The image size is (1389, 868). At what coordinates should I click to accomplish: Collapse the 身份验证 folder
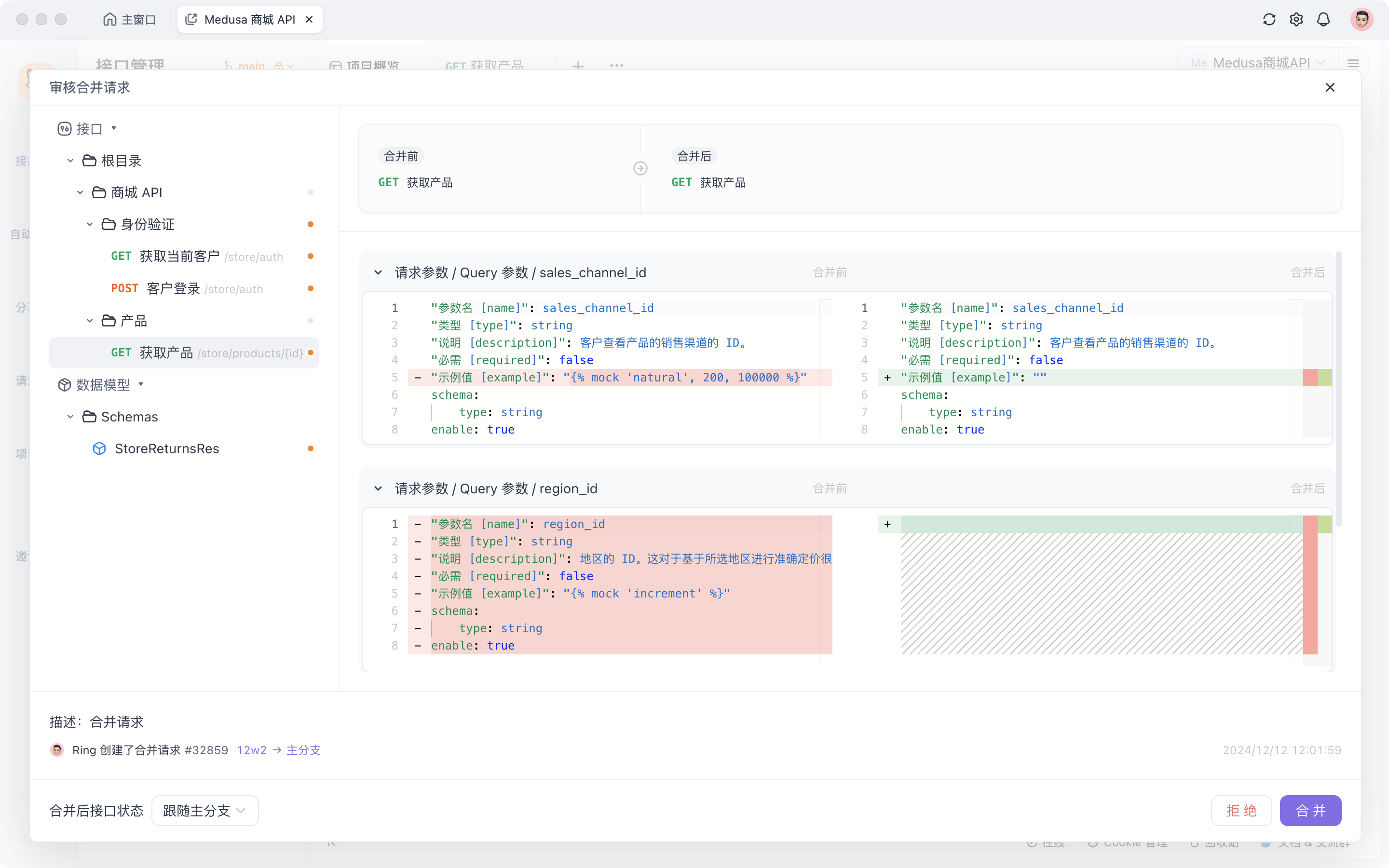90,224
